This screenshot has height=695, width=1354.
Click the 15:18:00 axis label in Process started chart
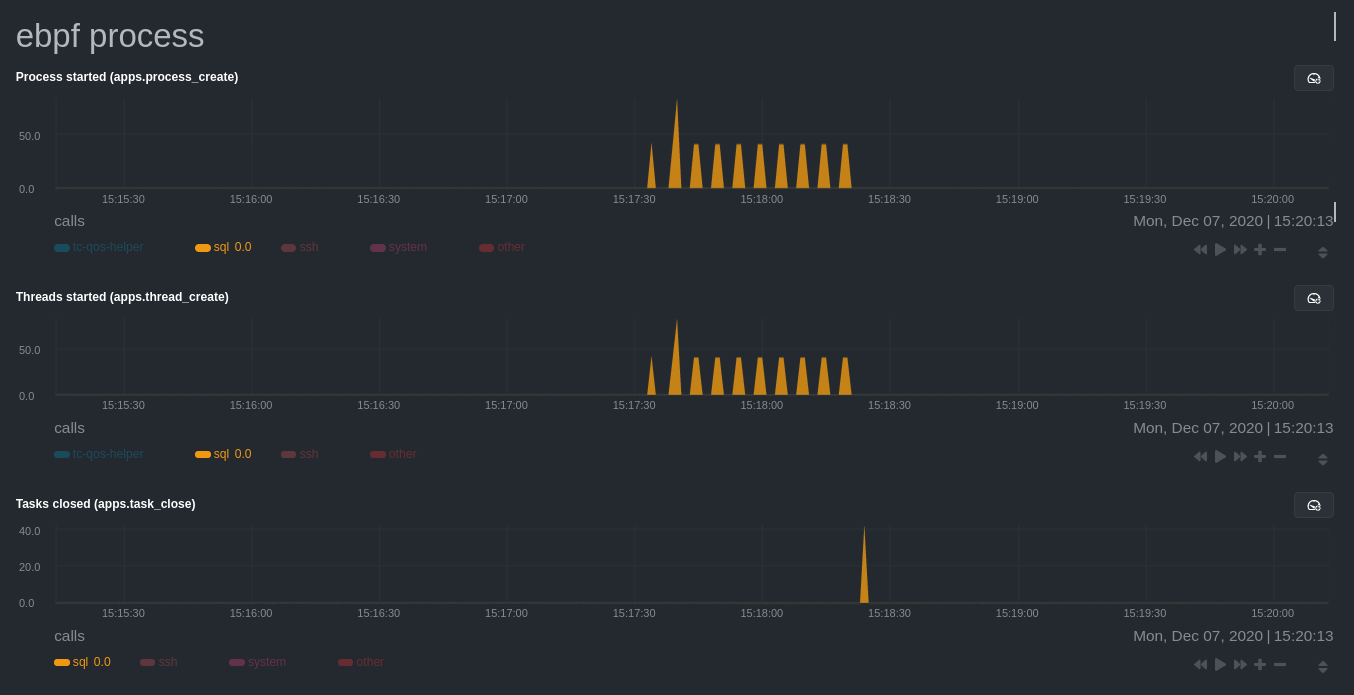[762, 199]
